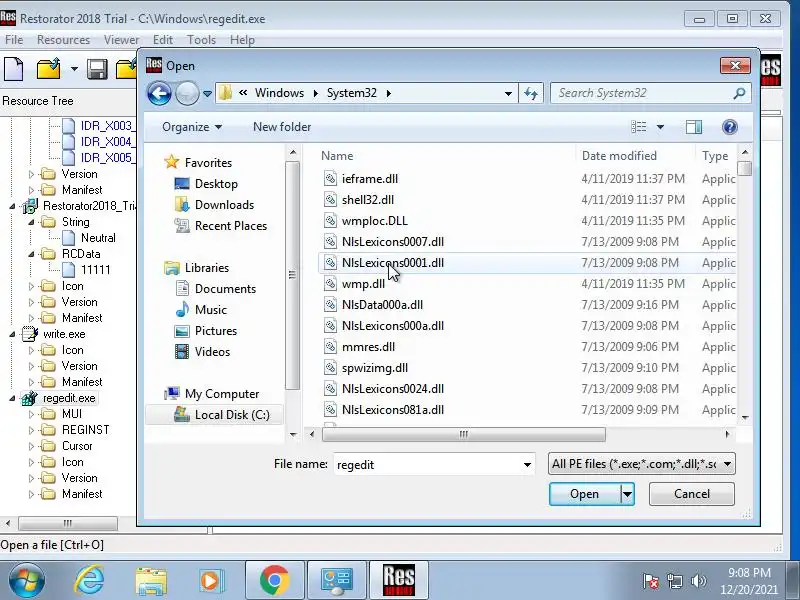
Task: Select write.exe in Resource Tree
Action: point(64,334)
